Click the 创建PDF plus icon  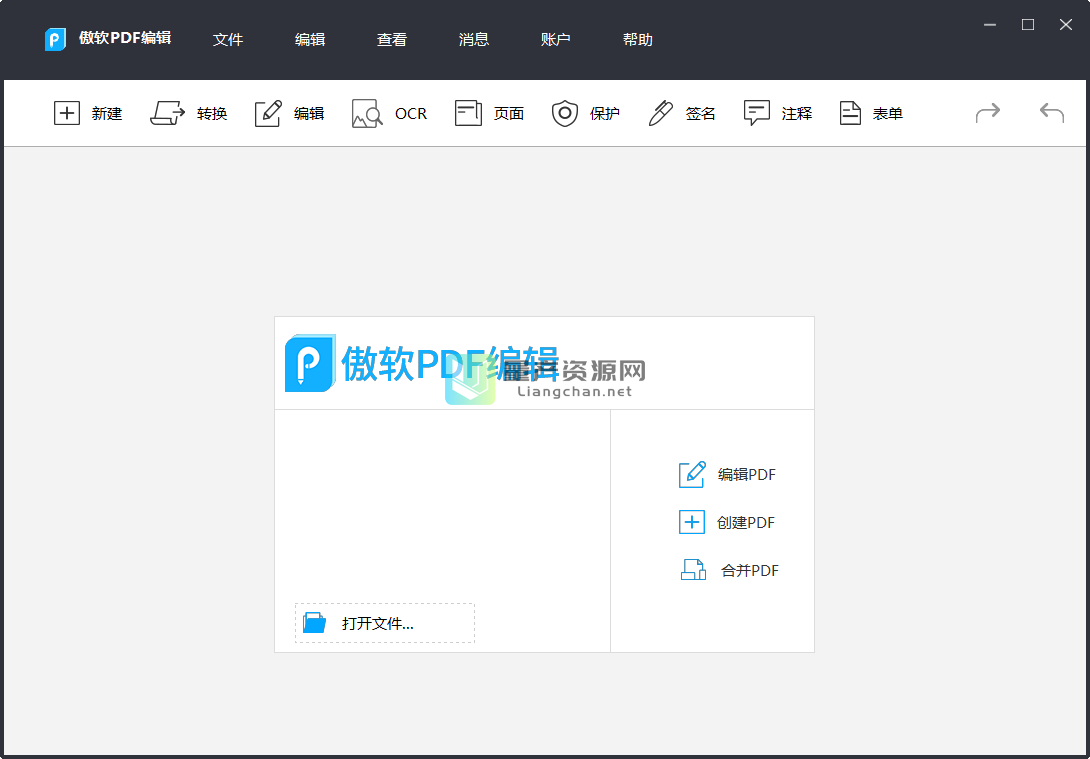pos(692,522)
